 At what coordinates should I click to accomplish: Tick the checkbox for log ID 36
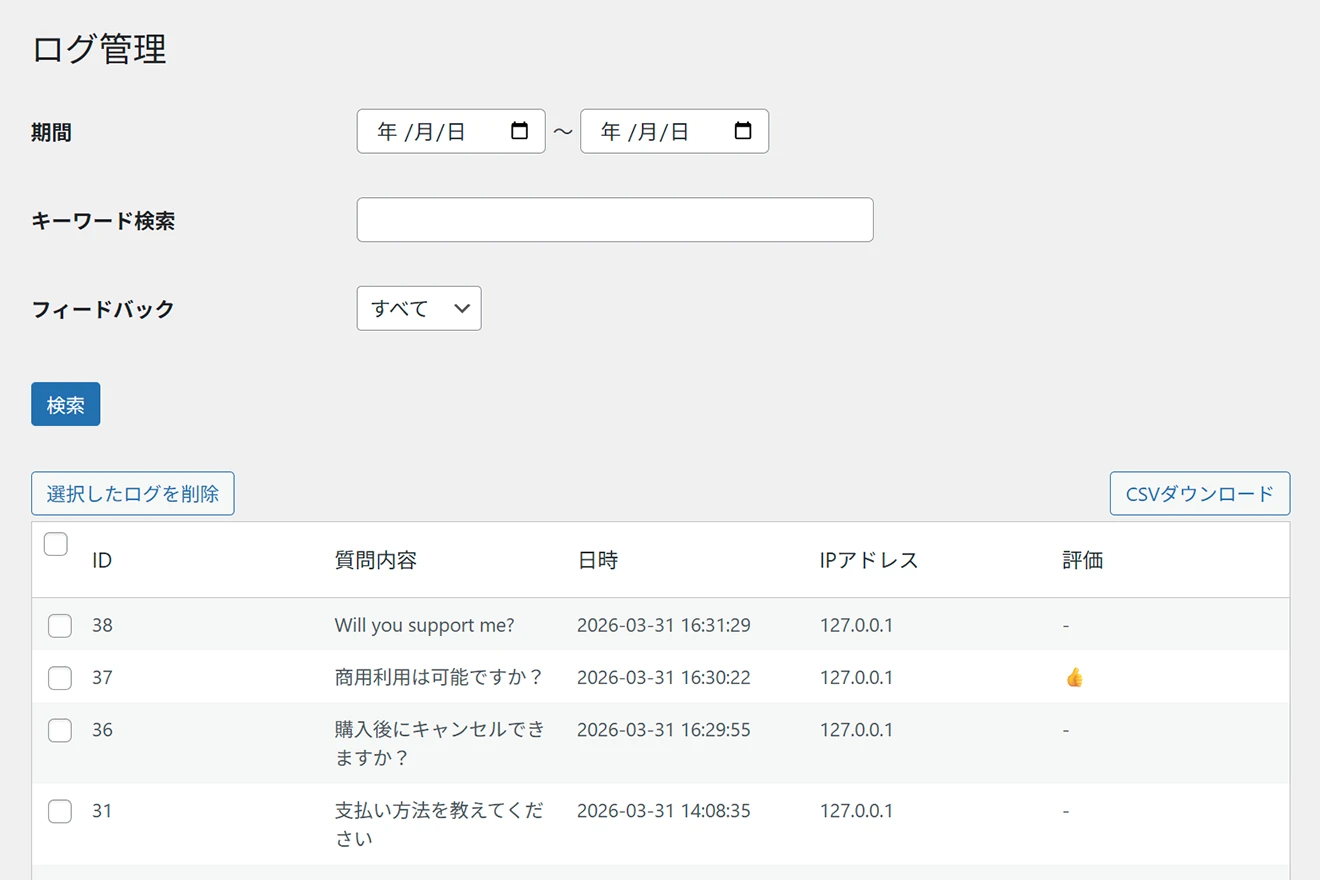[x=60, y=730]
